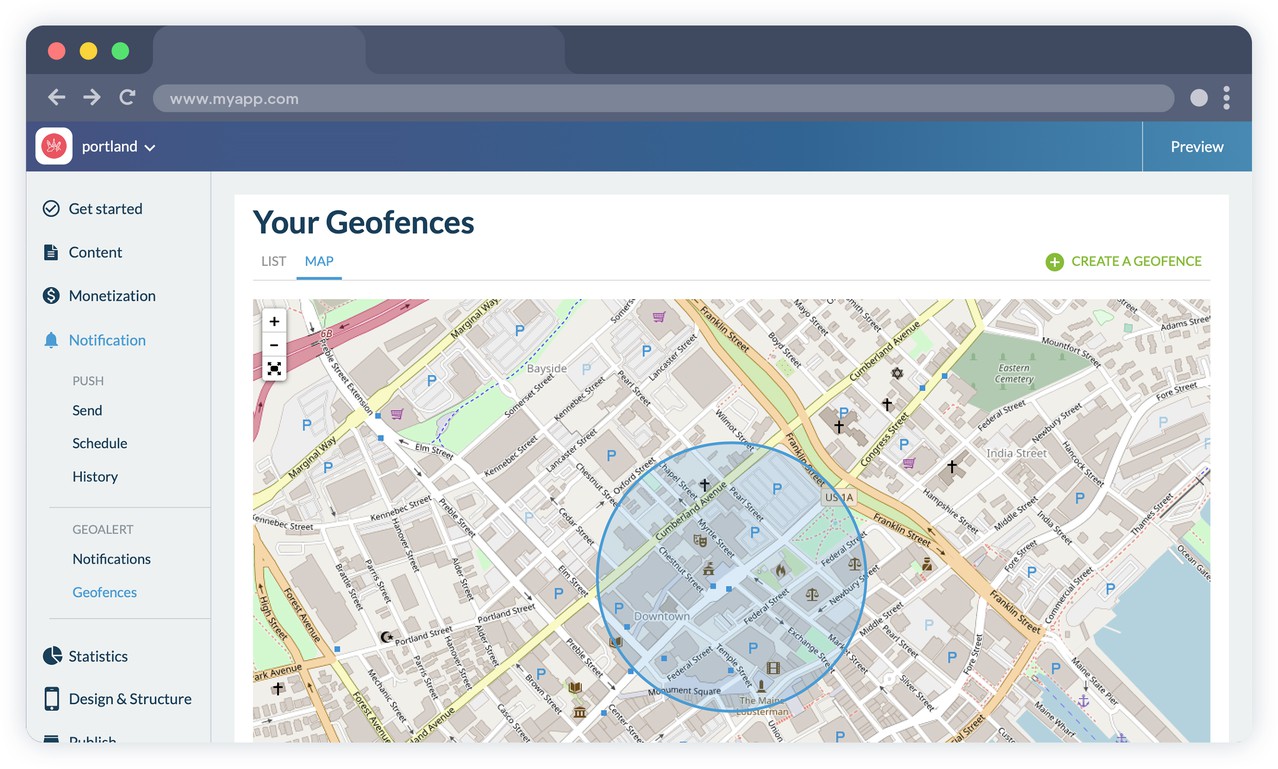The width and height of the screenshot is (1278, 769).
Task: Click the CREATE A GEOFENCE link
Action: coord(1136,261)
